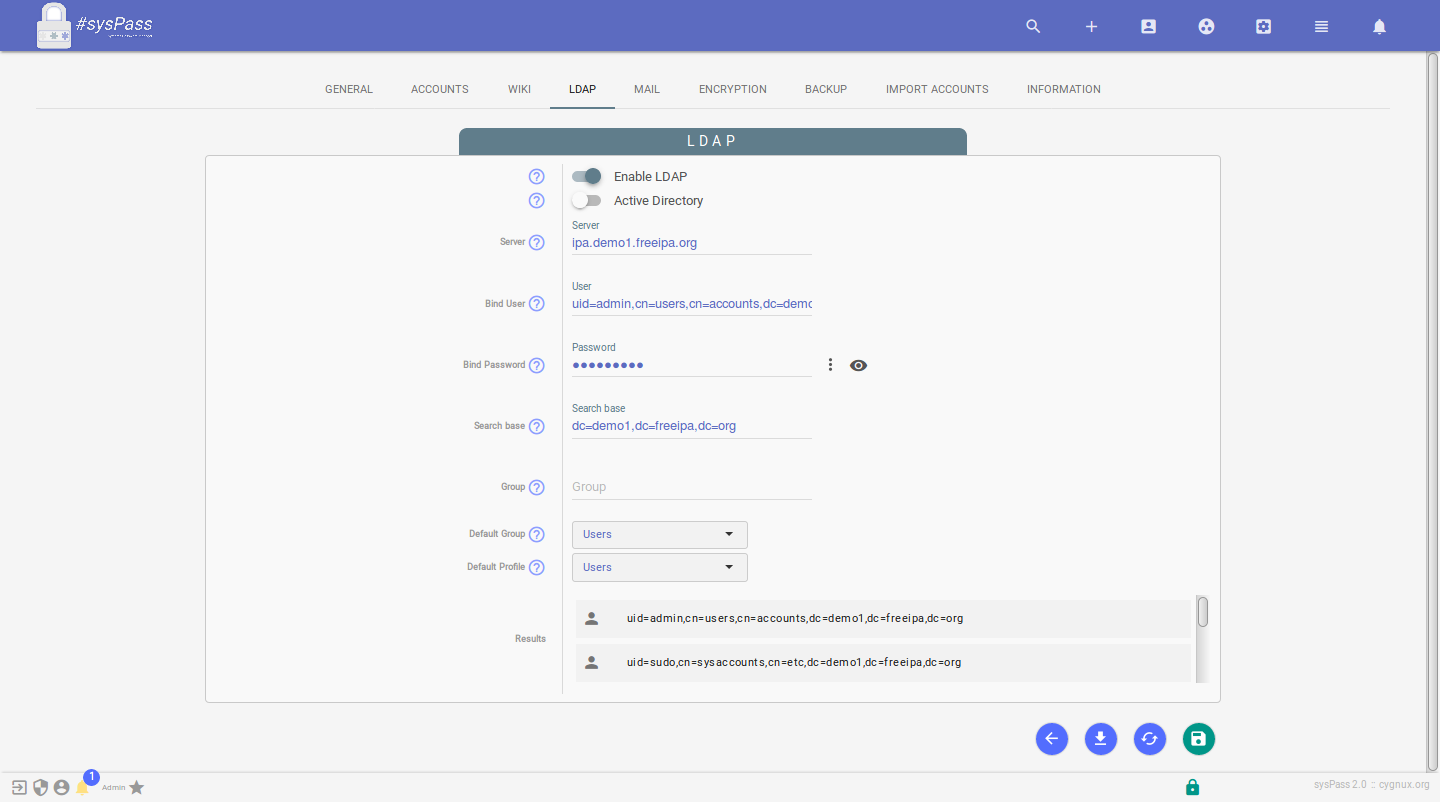Click the help icon next to Default Profile
The image size is (1440, 802).
tap(537, 568)
